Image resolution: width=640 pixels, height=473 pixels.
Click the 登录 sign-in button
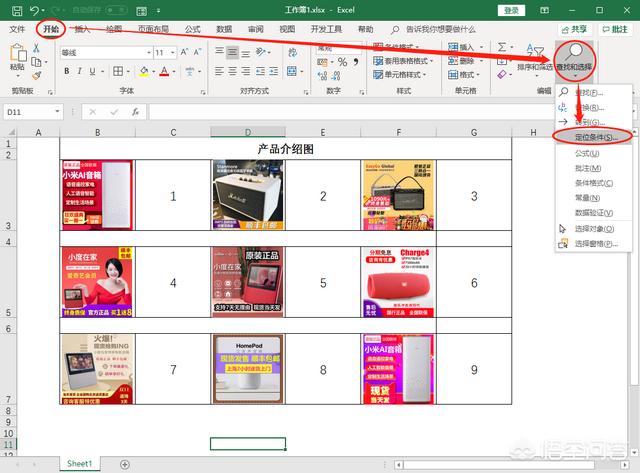pos(512,10)
